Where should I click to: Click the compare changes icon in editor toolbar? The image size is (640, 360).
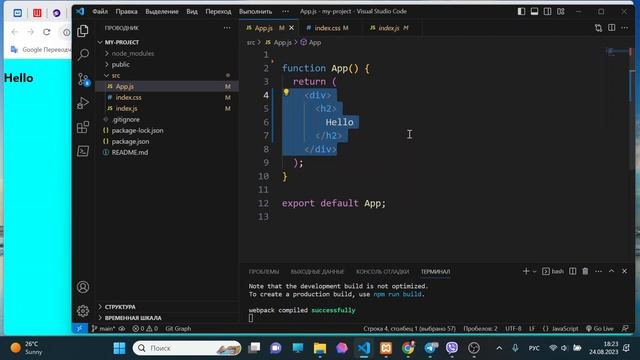(598, 28)
